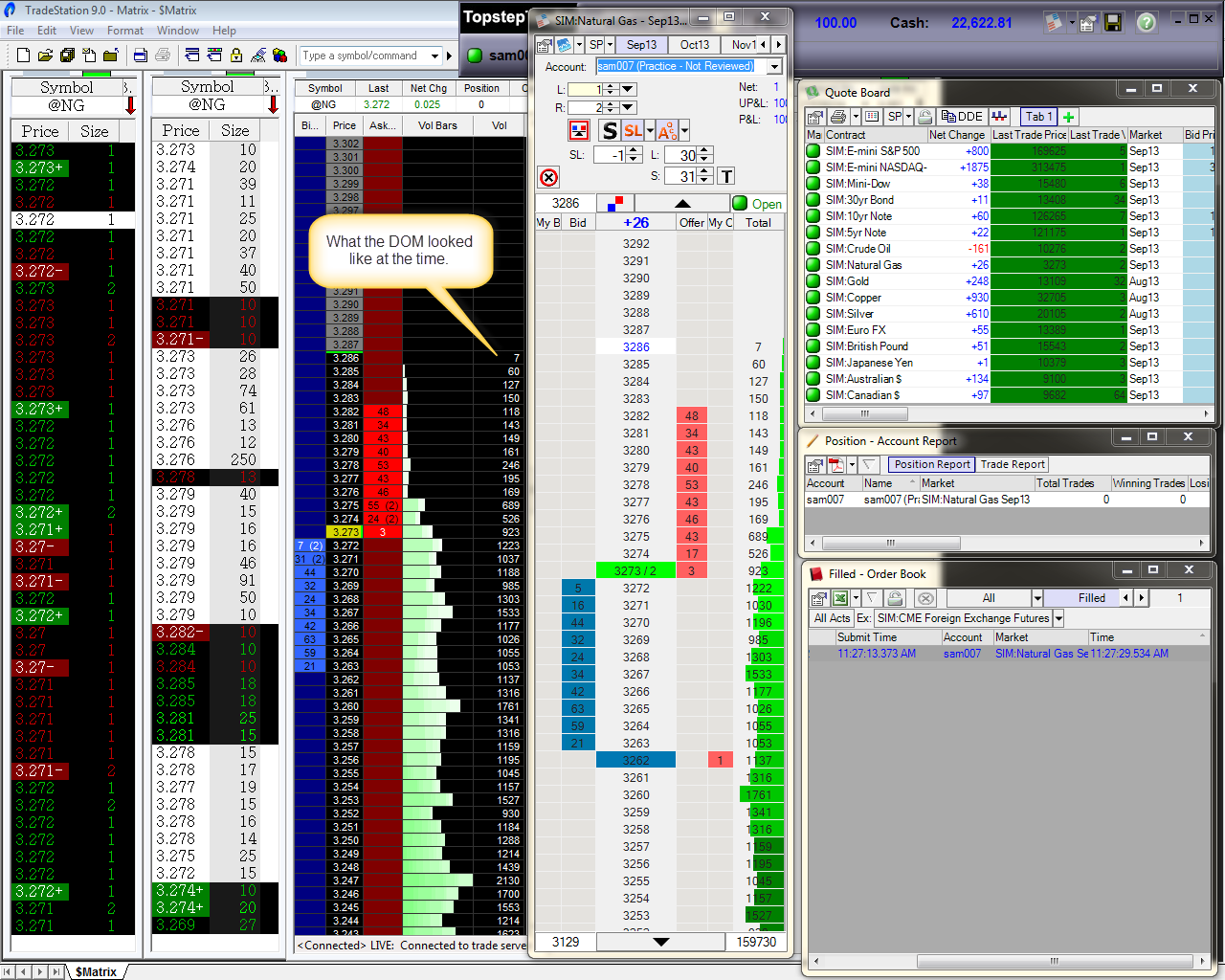This screenshot has width=1225, height=980.
Task: Open the R quantity dropdown arrow
Action: (628, 107)
